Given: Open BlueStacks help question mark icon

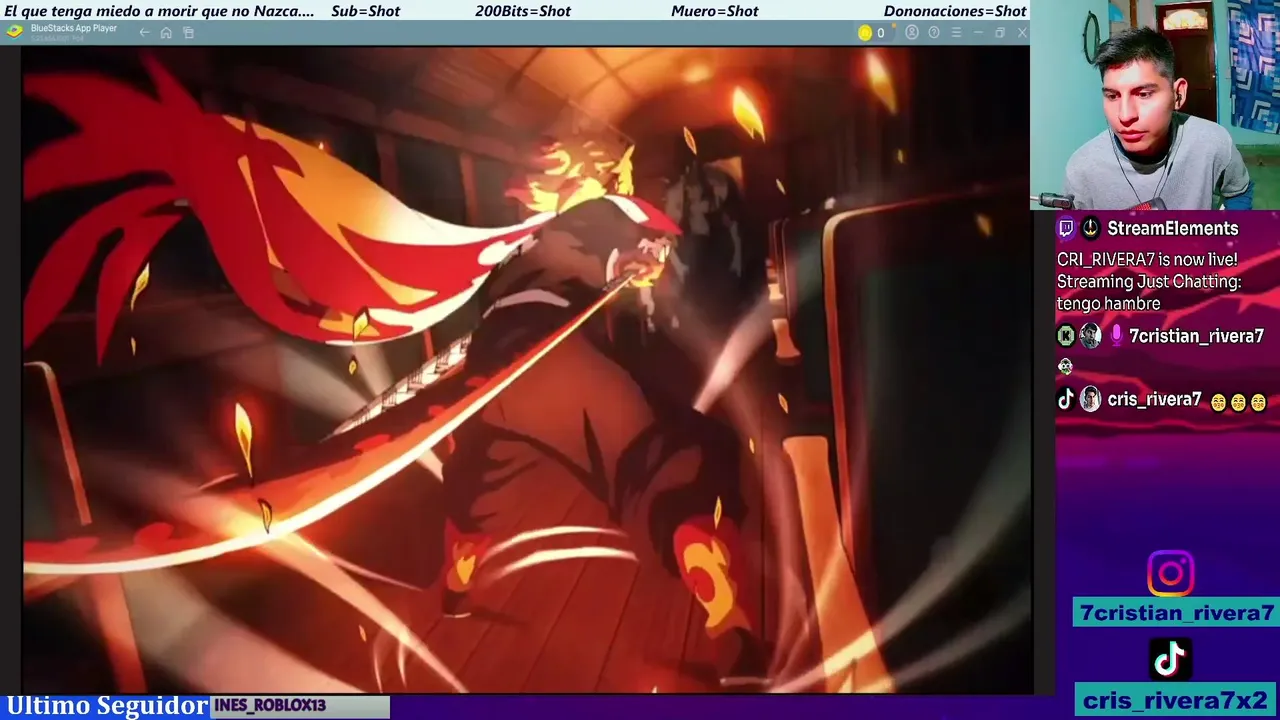Looking at the screenshot, I should coord(934,33).
